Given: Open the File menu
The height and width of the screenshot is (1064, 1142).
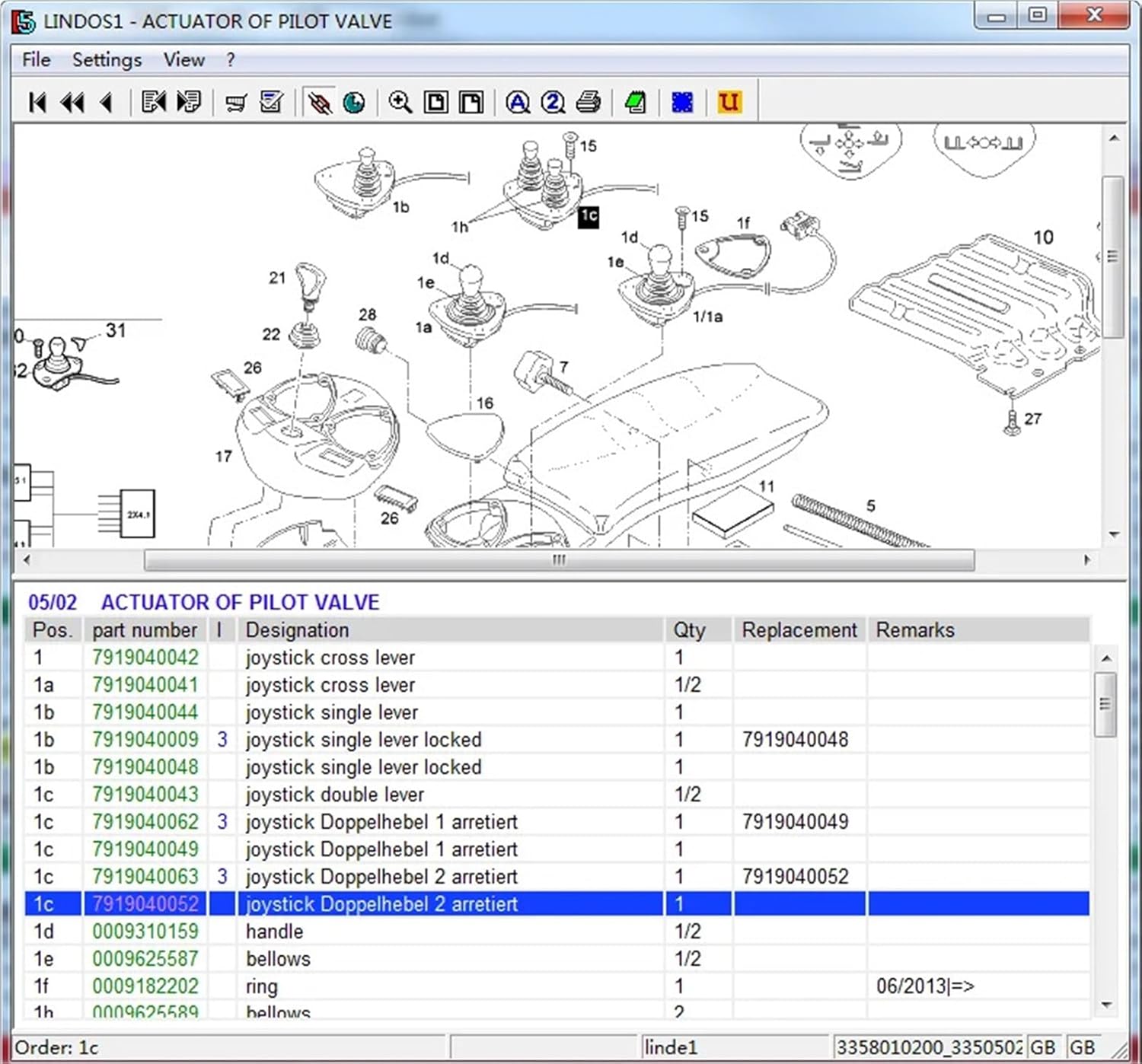Looking at the screenshot, I should pyautogui.click(x=36, y=59).
